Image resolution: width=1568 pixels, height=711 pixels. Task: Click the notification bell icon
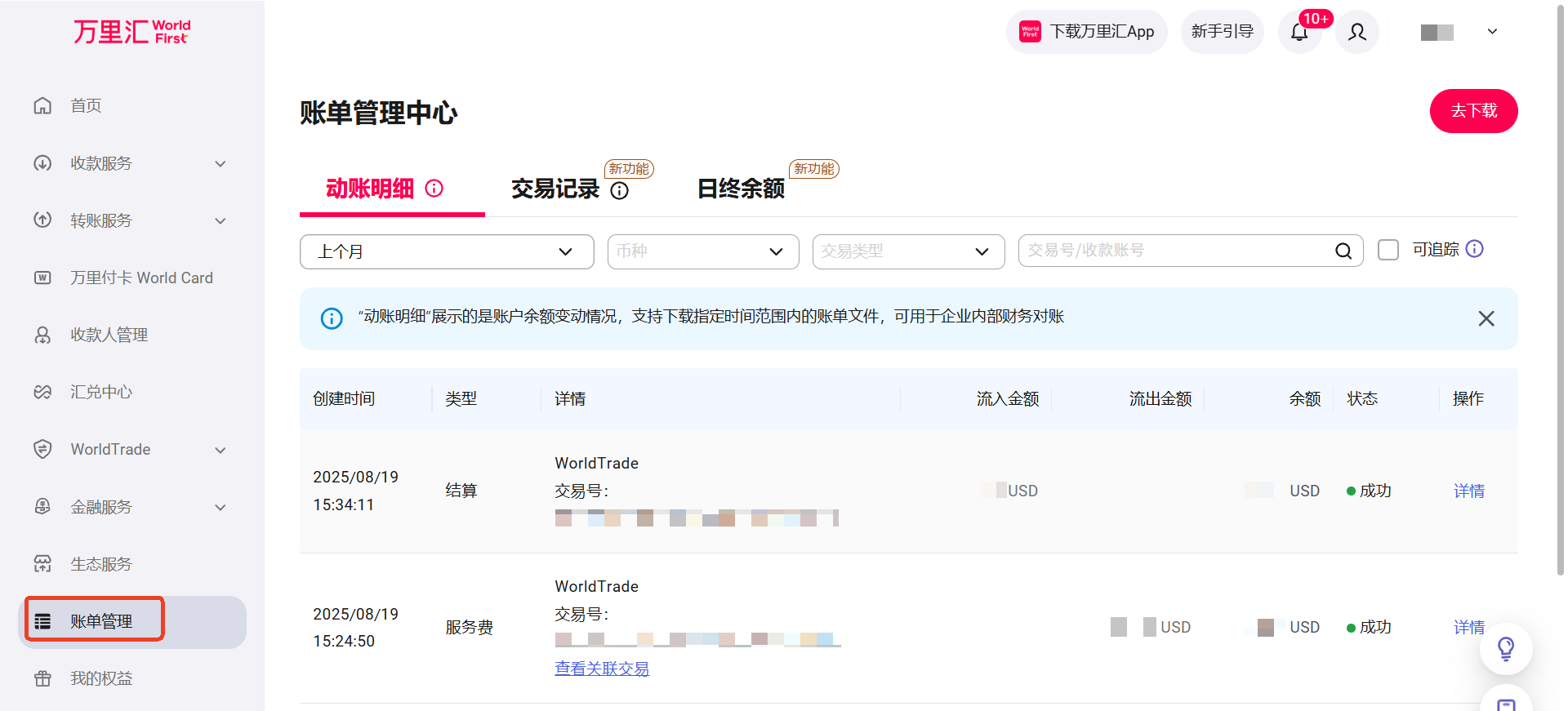pyautogui.click(x=1299, y=32)
